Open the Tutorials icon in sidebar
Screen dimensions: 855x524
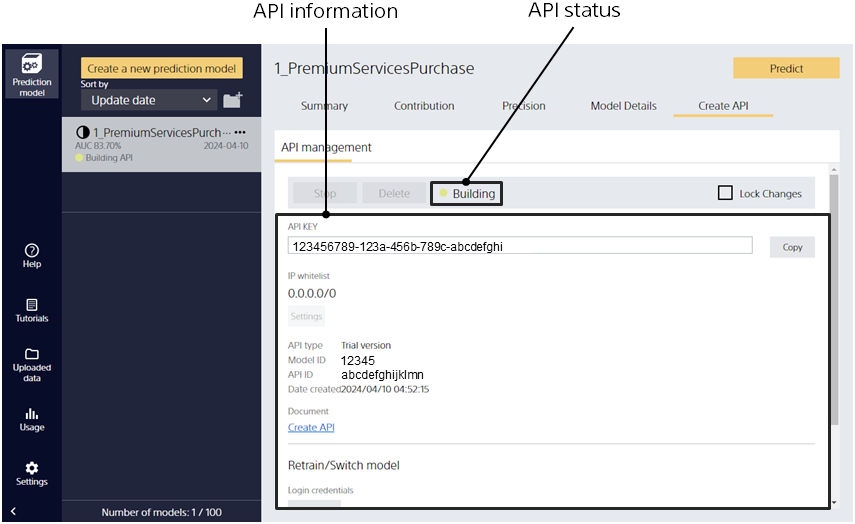coord(32,310)
